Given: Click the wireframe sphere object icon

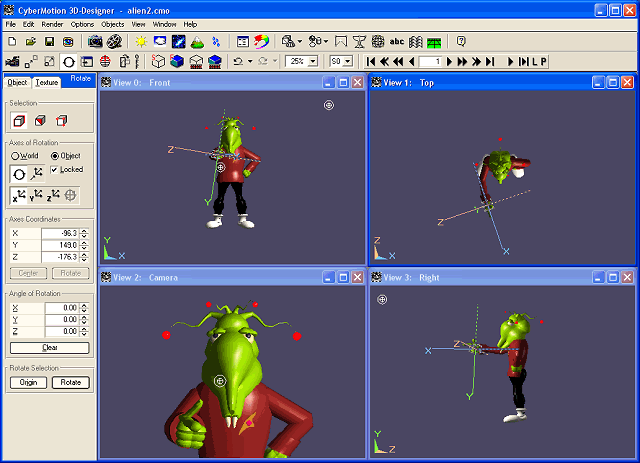Looking at the screenshot, I should click(x=378, y=41).
